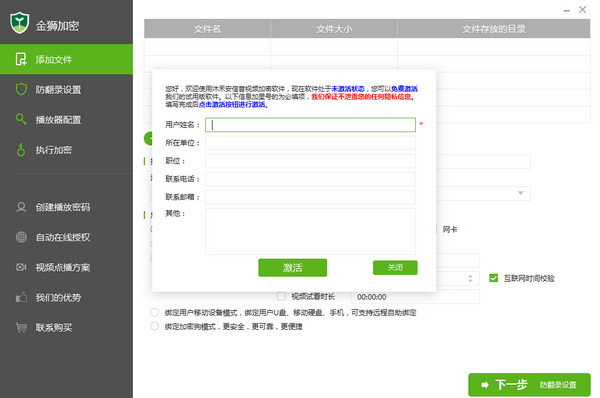600x398 pixels.
Task: Focus the 所在单位 input field
Action: tap(310, 143)
